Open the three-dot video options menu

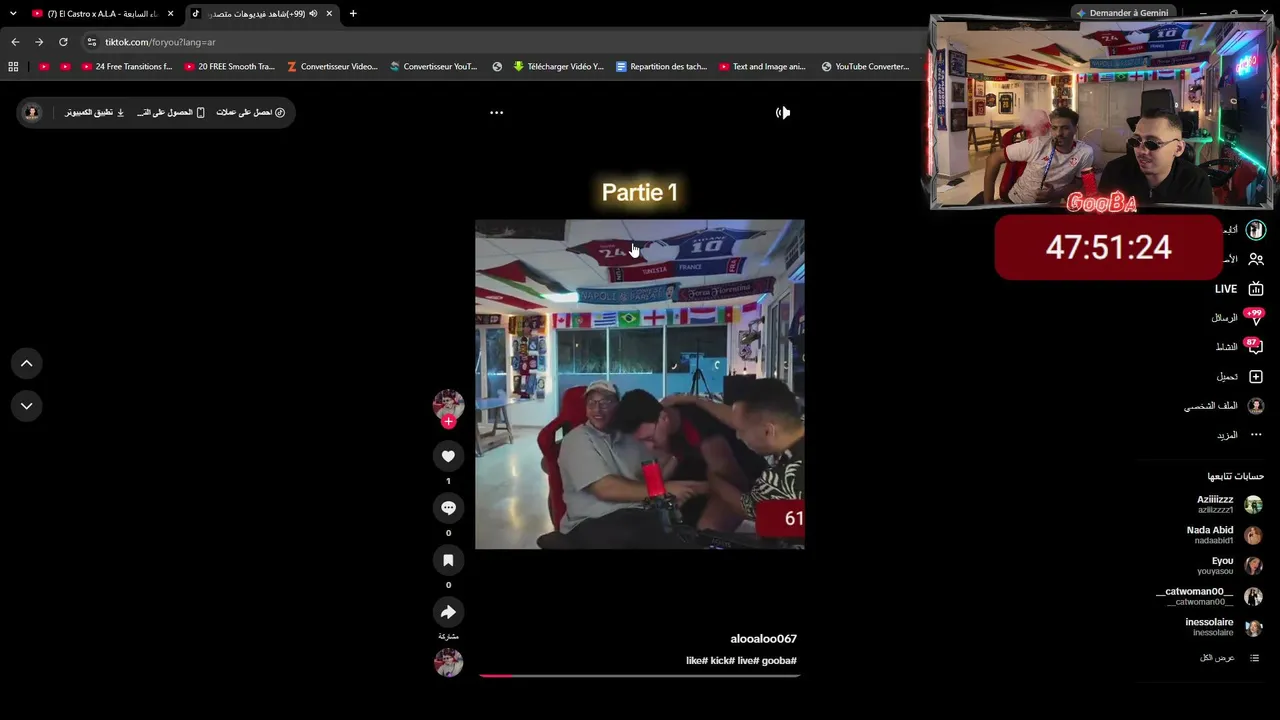(x=496, y=112)
